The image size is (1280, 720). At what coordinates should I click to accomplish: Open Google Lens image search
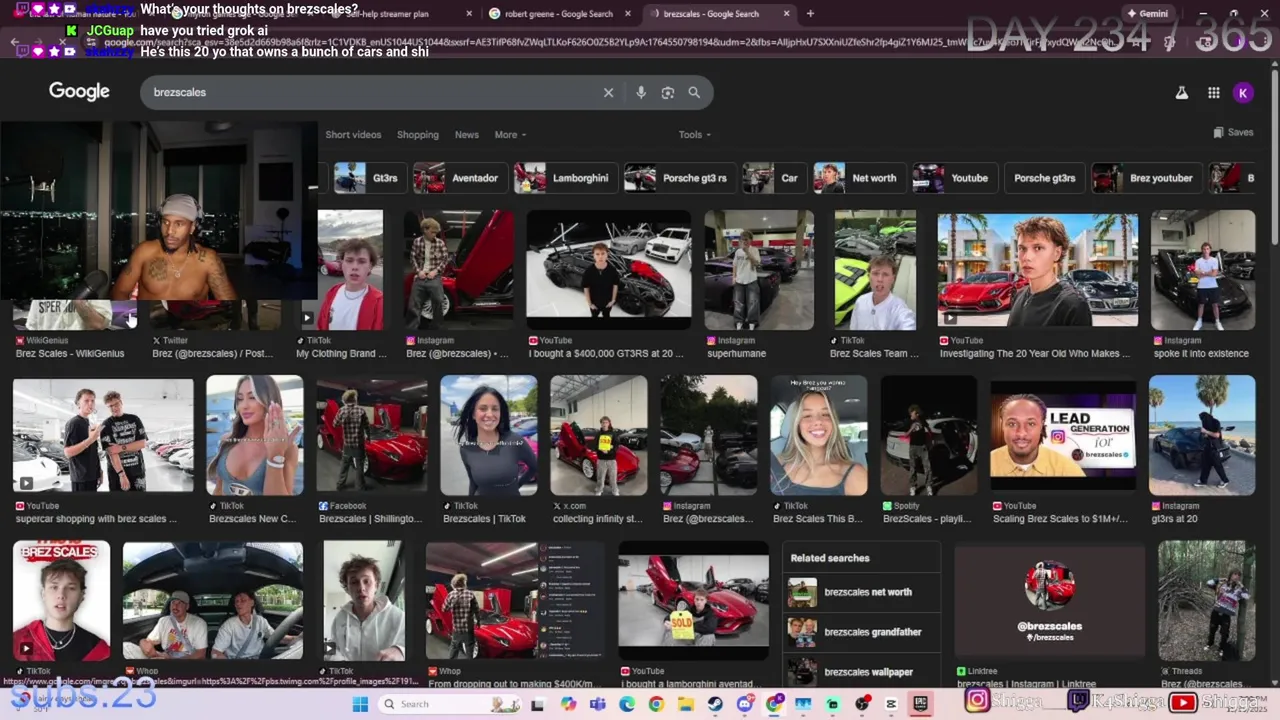(x=668, y=92)
